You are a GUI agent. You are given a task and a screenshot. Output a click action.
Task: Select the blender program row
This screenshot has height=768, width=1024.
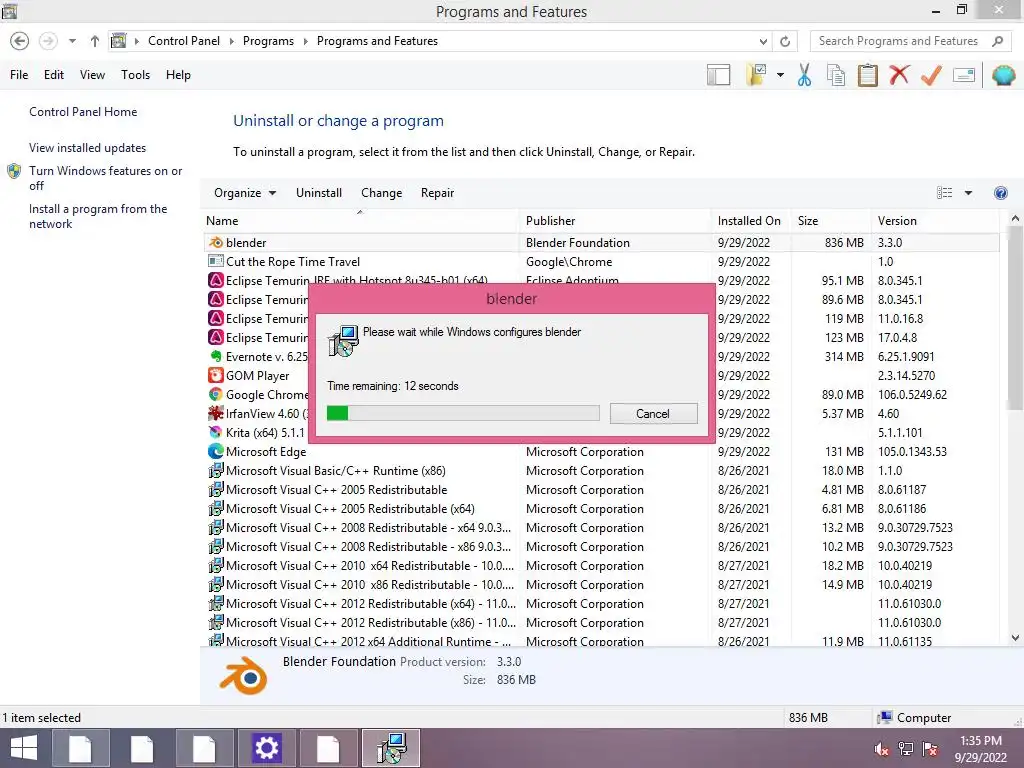click(601, 242)
